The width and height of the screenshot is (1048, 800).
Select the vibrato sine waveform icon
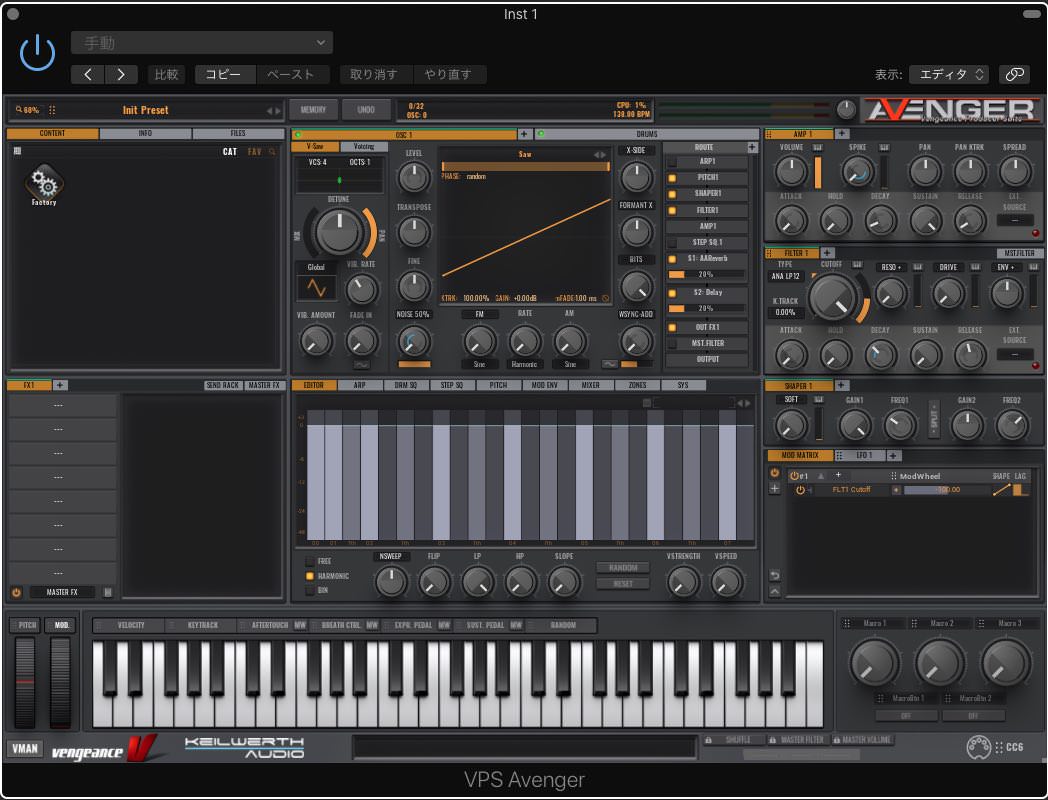pos(316,288)
